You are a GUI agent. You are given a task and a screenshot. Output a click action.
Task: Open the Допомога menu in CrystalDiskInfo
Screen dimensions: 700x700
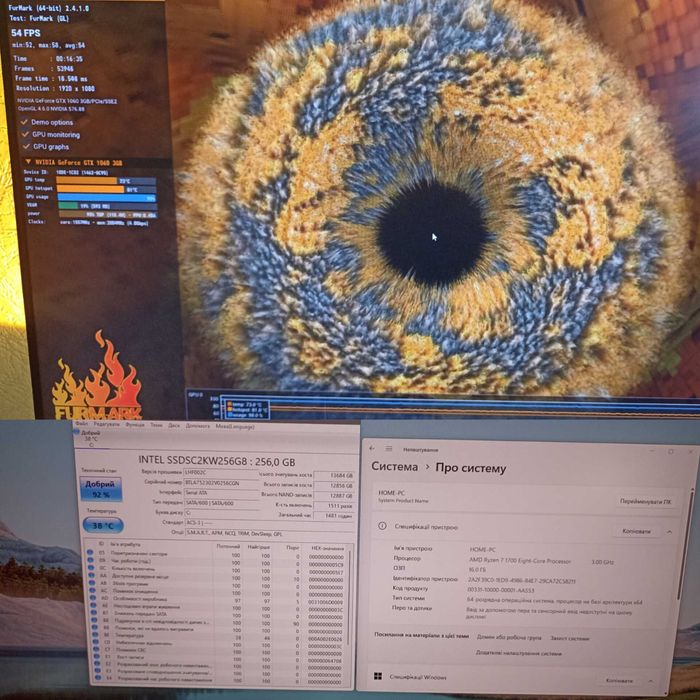198,426
